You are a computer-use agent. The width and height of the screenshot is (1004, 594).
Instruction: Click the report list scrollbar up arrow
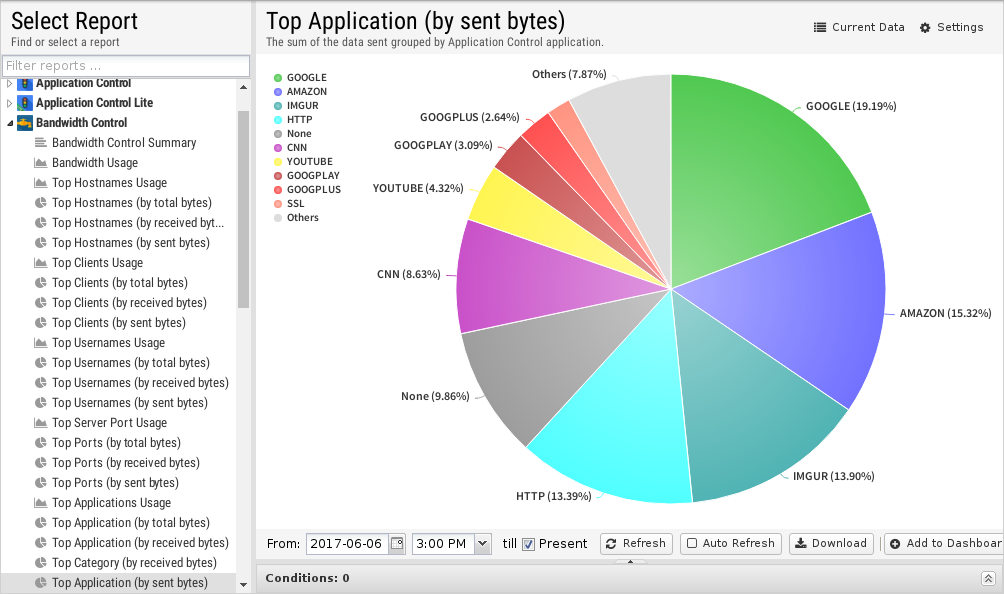tap(243, 87)
